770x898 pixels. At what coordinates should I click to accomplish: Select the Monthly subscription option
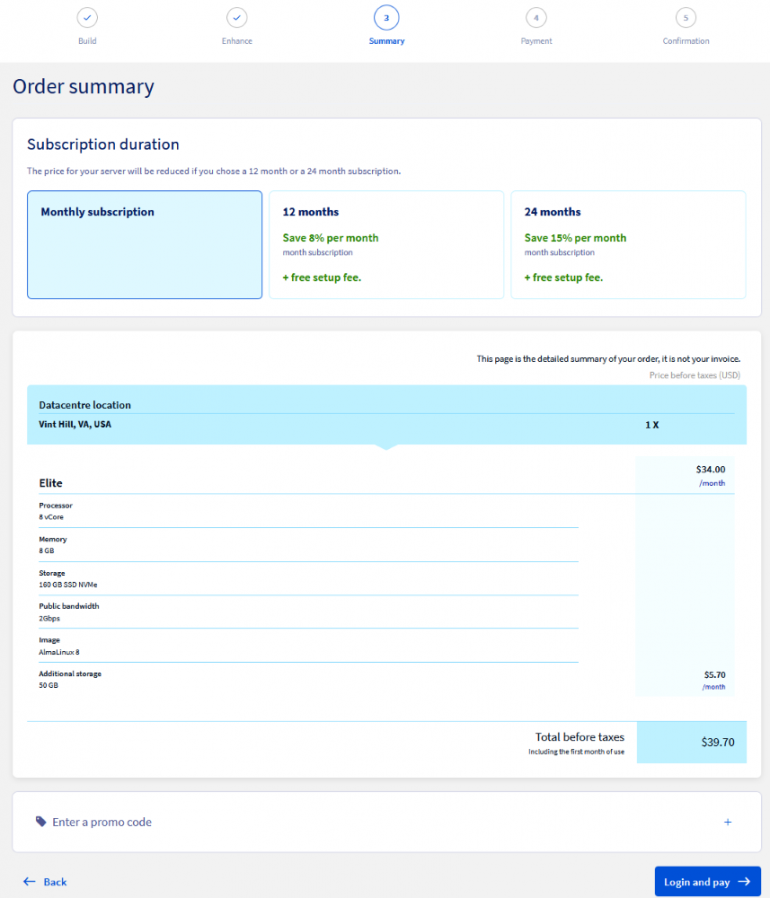click(145, 245)
